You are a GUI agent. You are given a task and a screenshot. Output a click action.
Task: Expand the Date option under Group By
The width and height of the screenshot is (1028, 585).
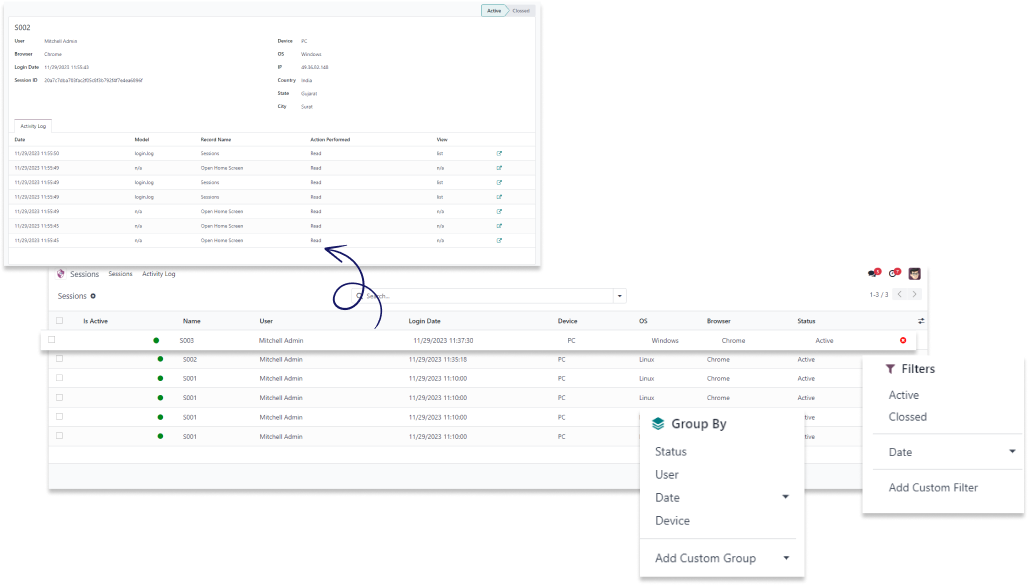click(x=785, y=497)
